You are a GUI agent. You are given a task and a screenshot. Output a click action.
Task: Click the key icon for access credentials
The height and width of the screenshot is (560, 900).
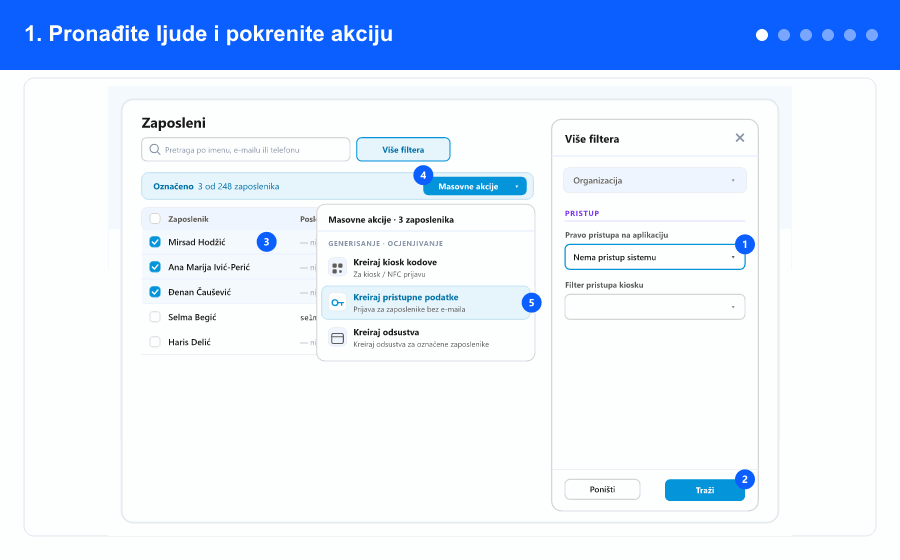[x=338, y=303]
